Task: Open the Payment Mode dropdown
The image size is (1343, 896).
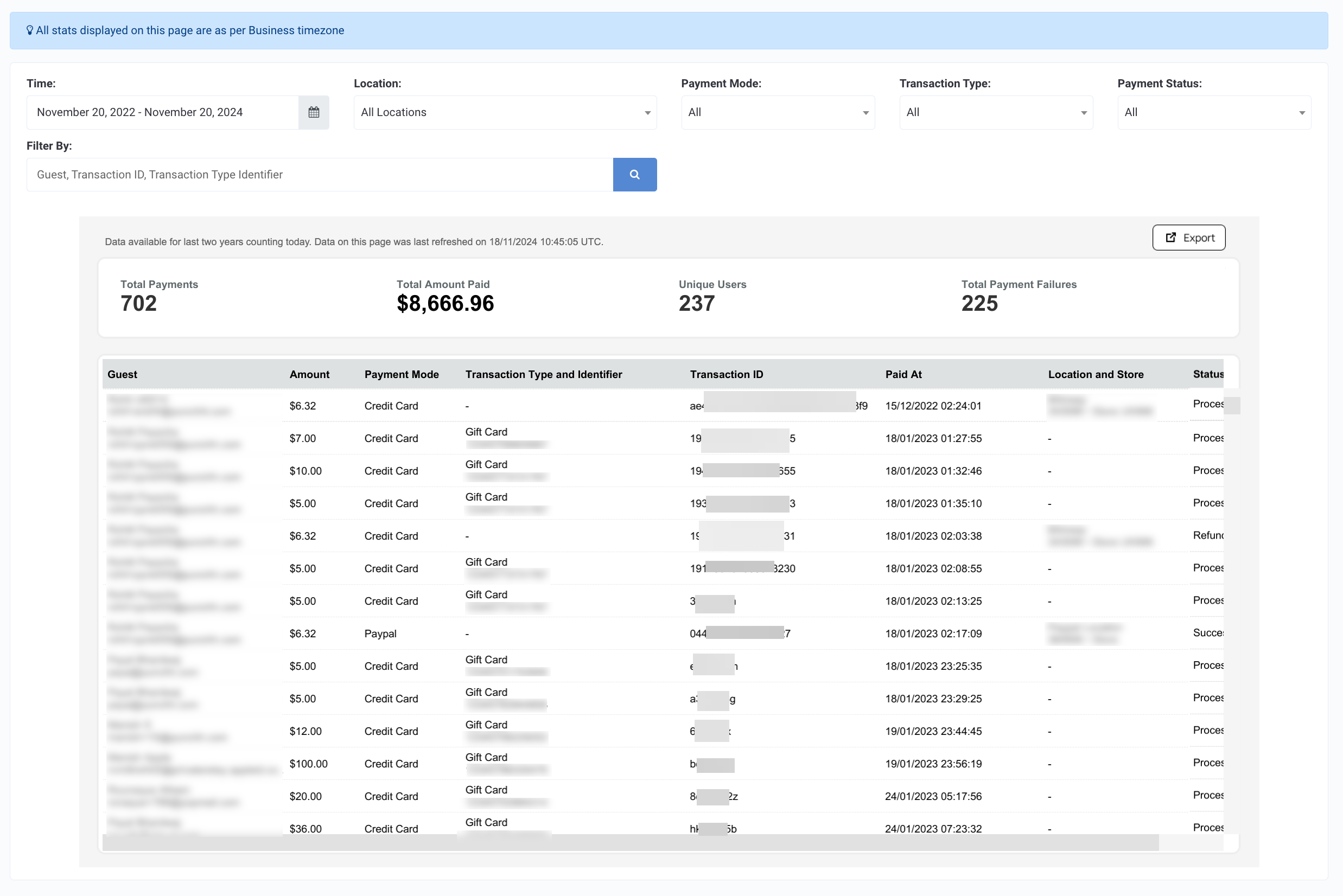Action: tap(778, 112)
